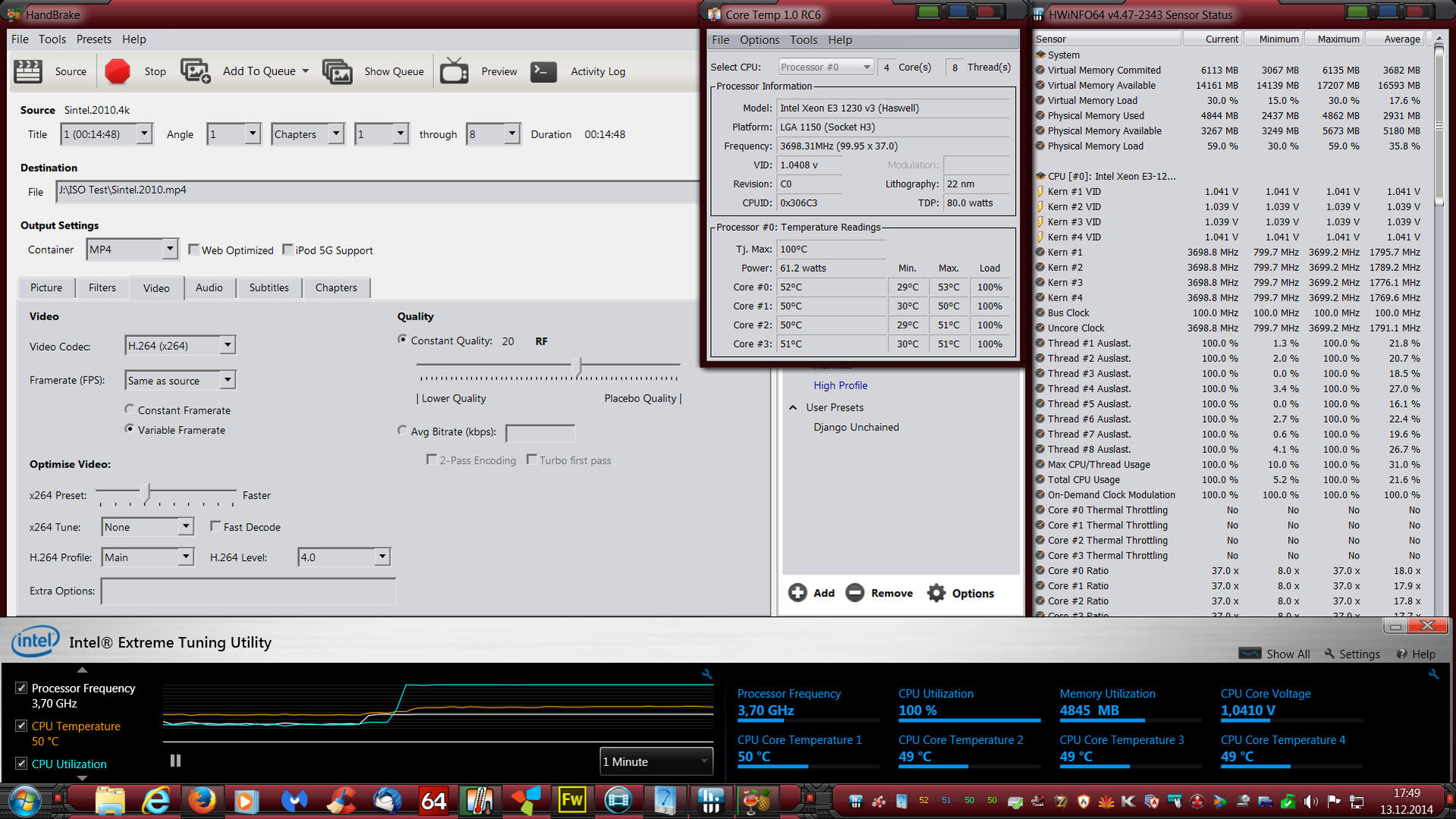Pause the Intel XTU monitoring graph
Screen dimensions: 1456x819
175,761
